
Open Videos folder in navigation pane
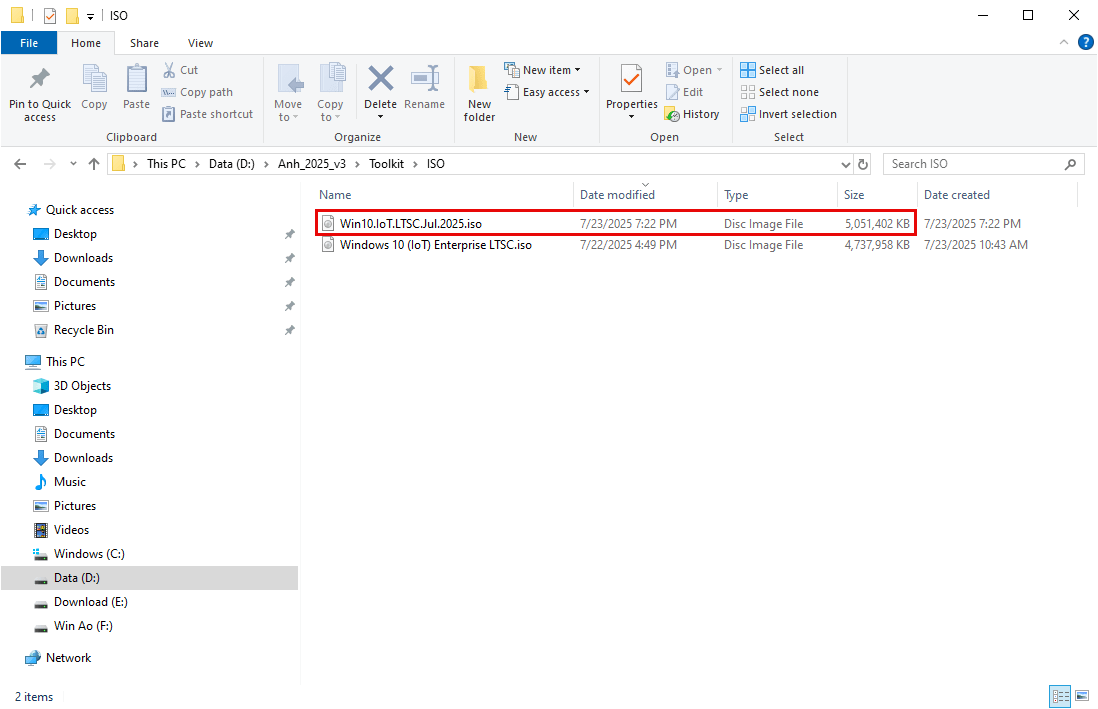tap(61, 530)
